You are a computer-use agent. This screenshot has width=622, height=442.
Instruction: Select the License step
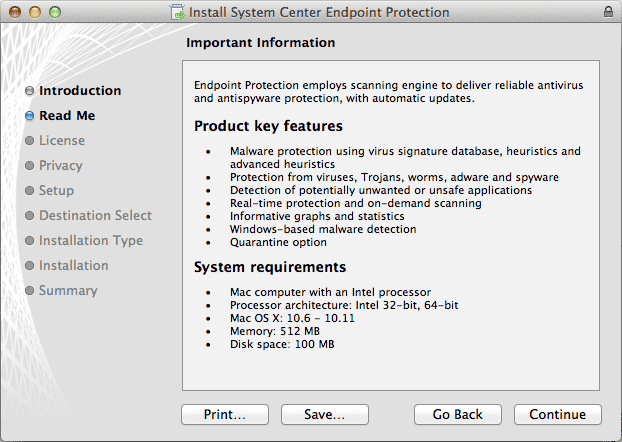click(x=62, y=140)
